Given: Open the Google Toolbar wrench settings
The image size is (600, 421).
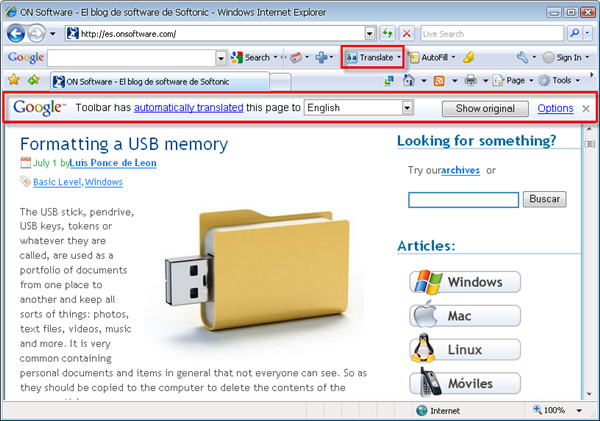Looking at the screenshot, I should [523, 57].
